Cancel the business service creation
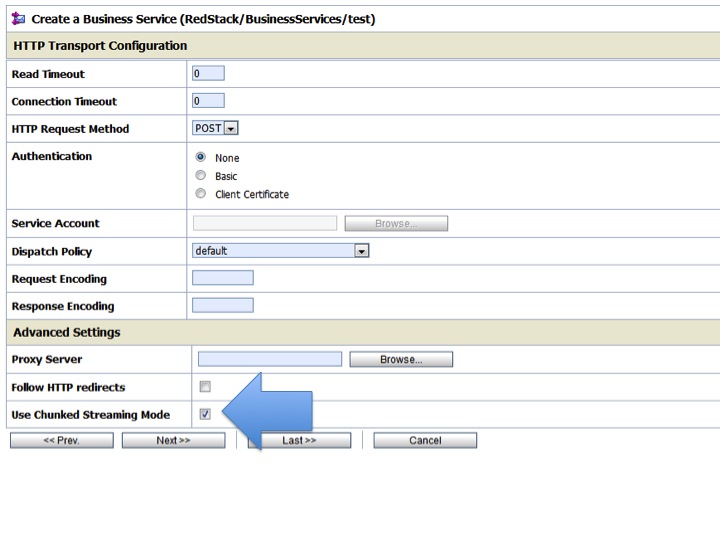The width and height of the screenshot is (720, 540). [425, 440]
